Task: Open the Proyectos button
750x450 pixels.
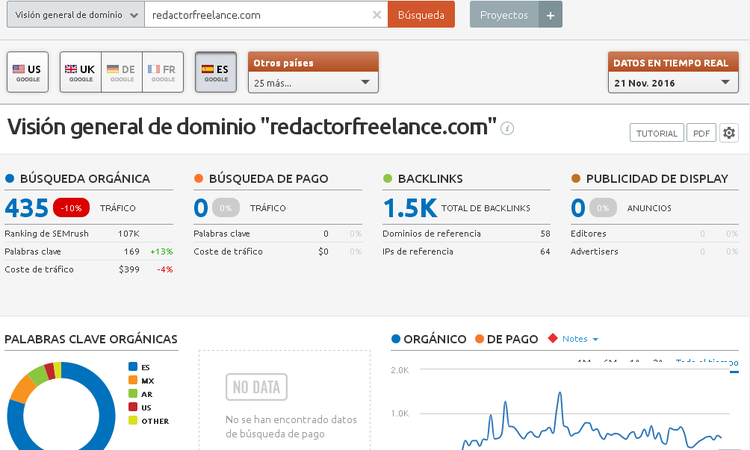Action: [504, 15]
